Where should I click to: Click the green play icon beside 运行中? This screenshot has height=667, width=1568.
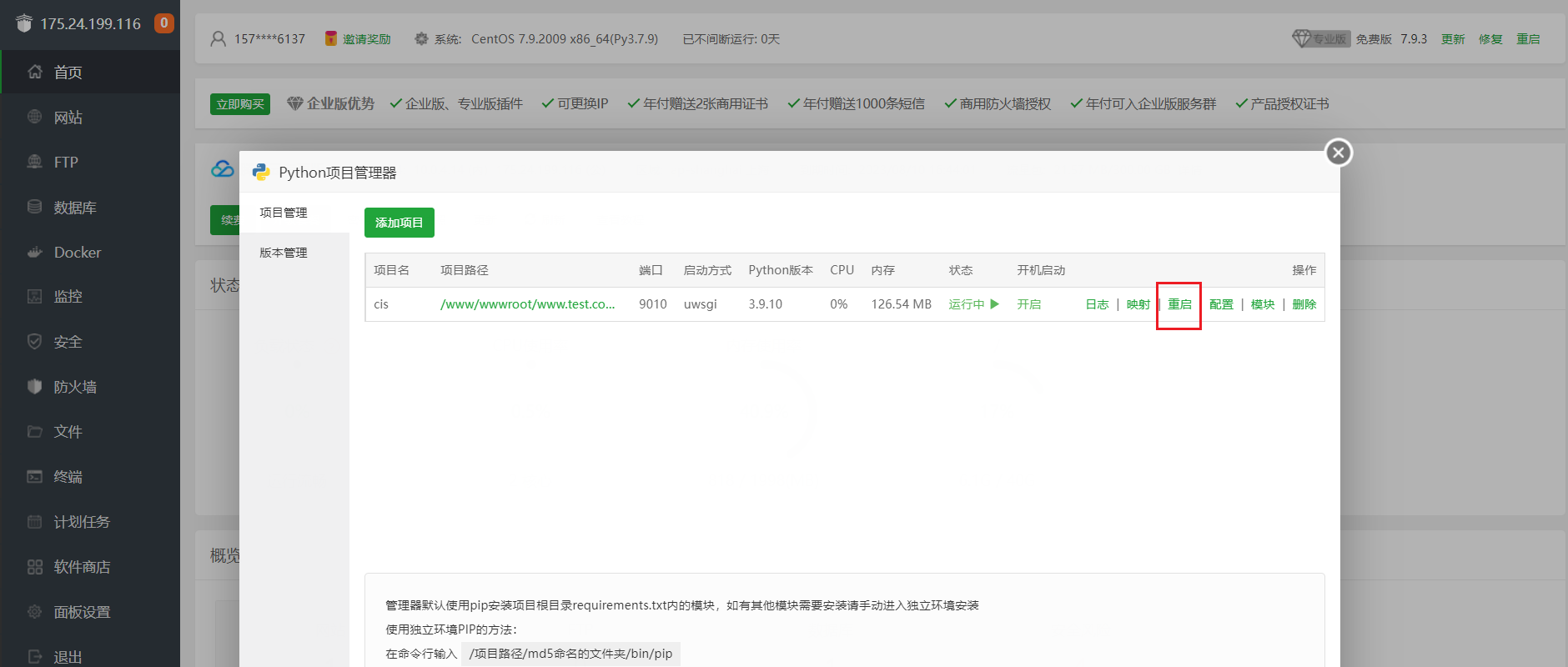994,303
